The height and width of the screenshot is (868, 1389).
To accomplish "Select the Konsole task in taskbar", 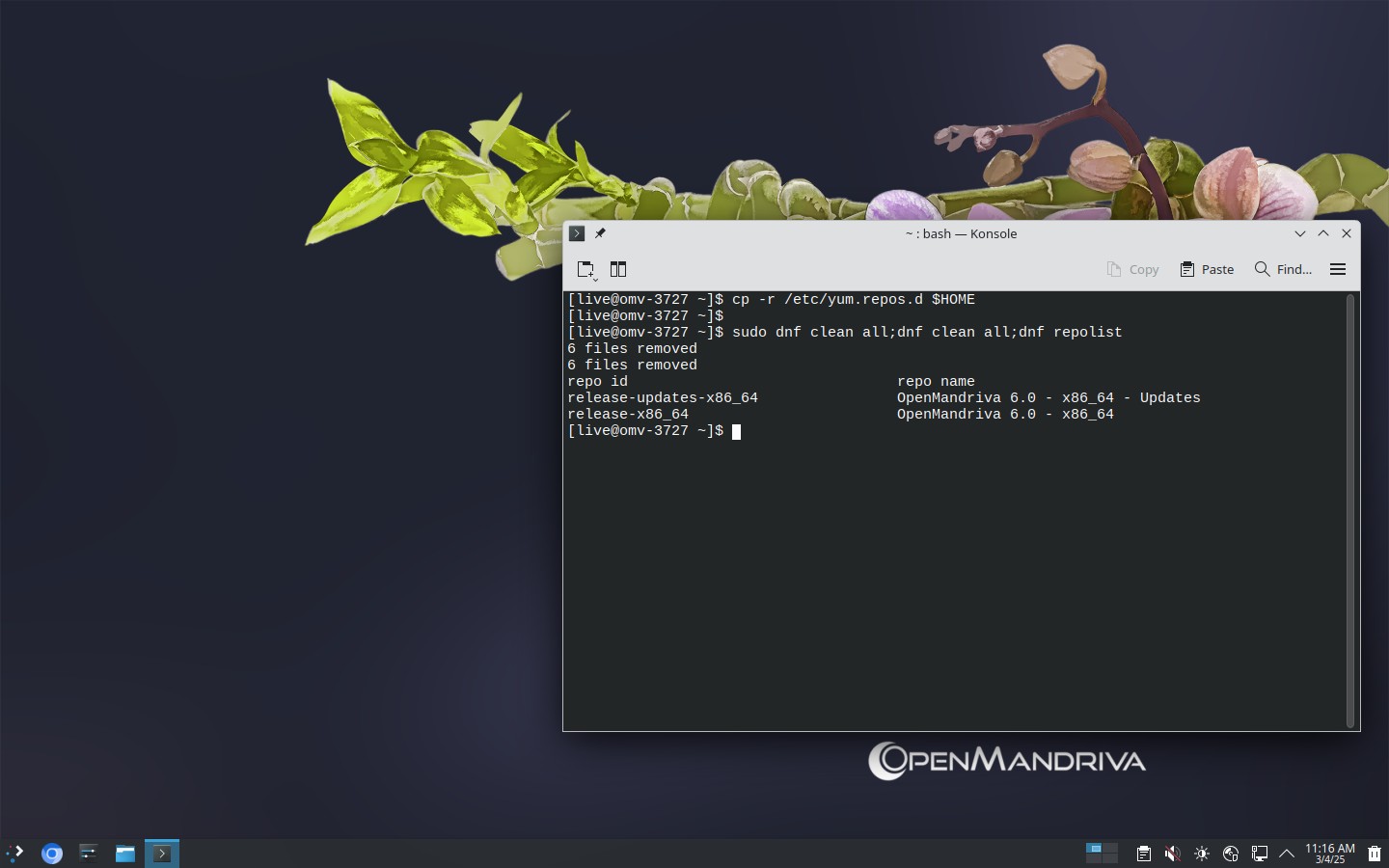I will [x=162, y=853].
